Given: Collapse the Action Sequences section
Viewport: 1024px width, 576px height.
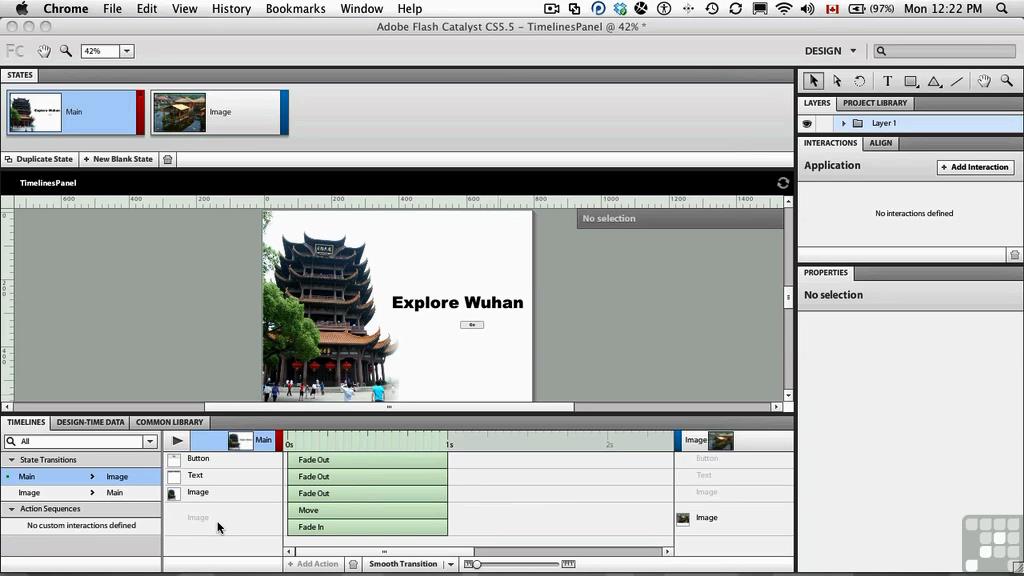Looking at the screenshot, I should [x=11, y=509].
